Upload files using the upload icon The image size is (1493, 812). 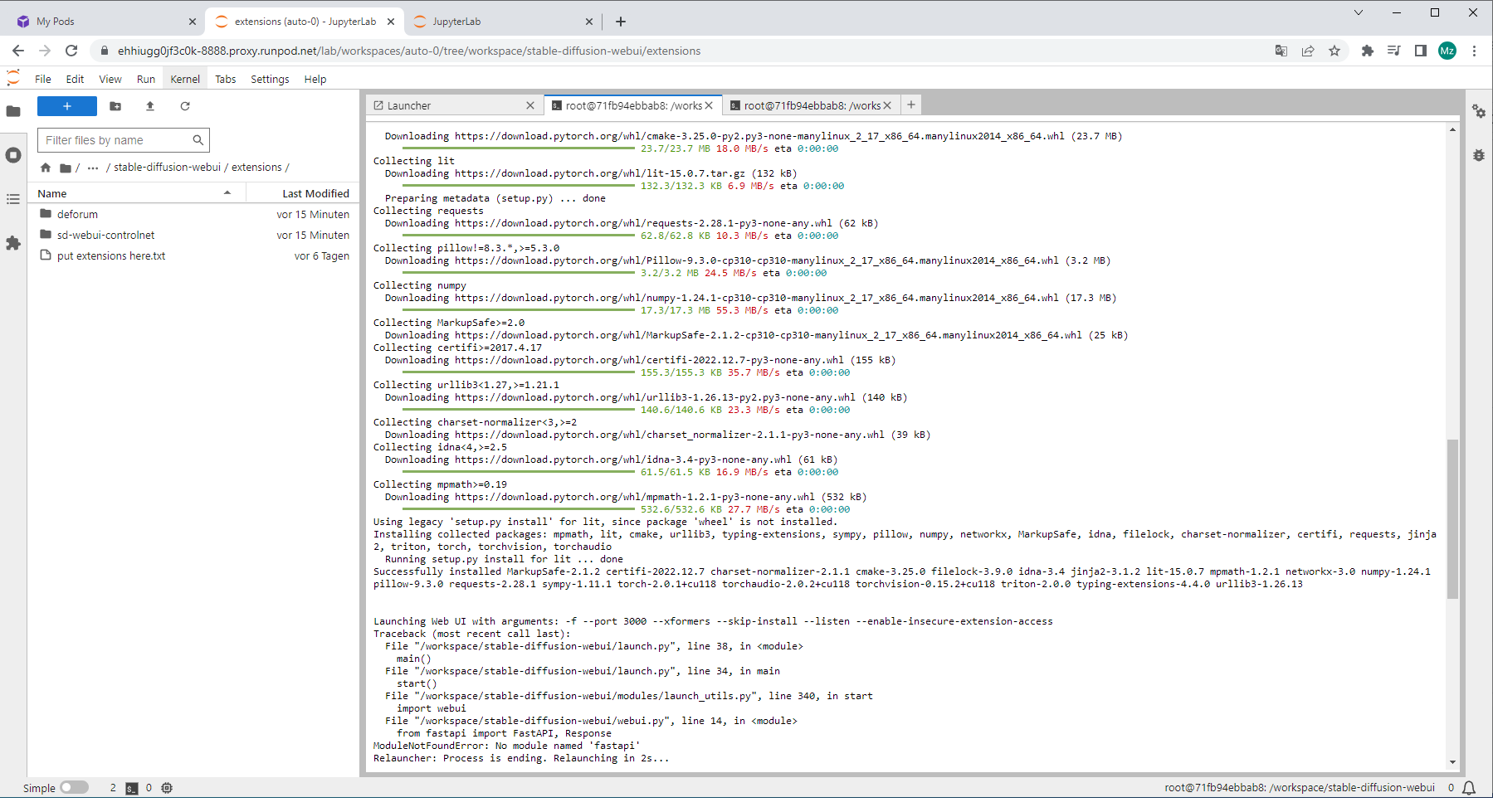(x=150, y=106)
